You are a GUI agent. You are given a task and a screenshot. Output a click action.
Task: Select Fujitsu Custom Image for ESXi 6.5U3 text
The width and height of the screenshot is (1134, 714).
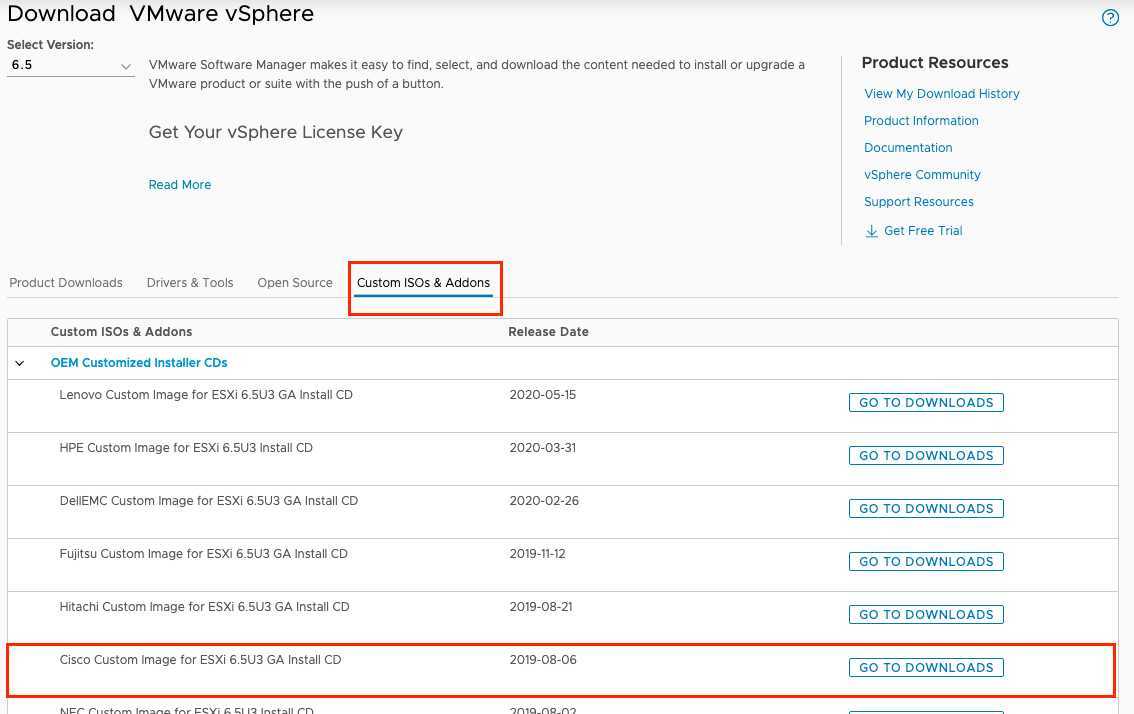pyautogui.click(x=203, y=553)
